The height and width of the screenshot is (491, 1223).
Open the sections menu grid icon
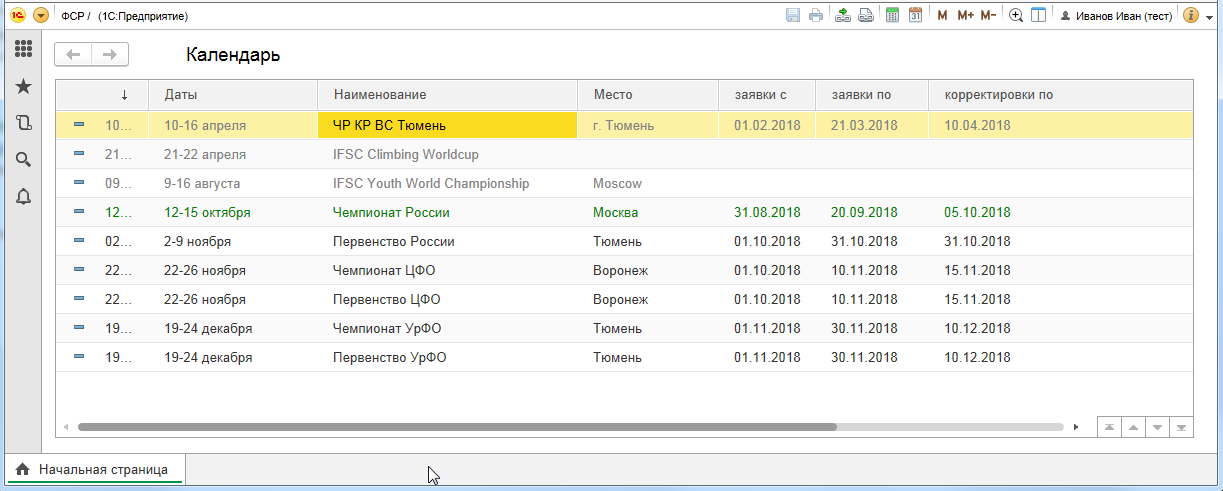tap(23, 48)
